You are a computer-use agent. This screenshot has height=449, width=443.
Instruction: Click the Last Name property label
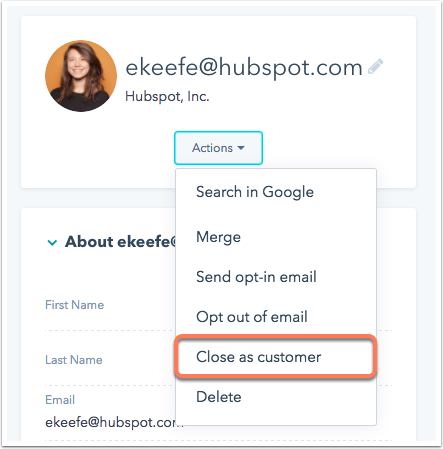[74, 360]
